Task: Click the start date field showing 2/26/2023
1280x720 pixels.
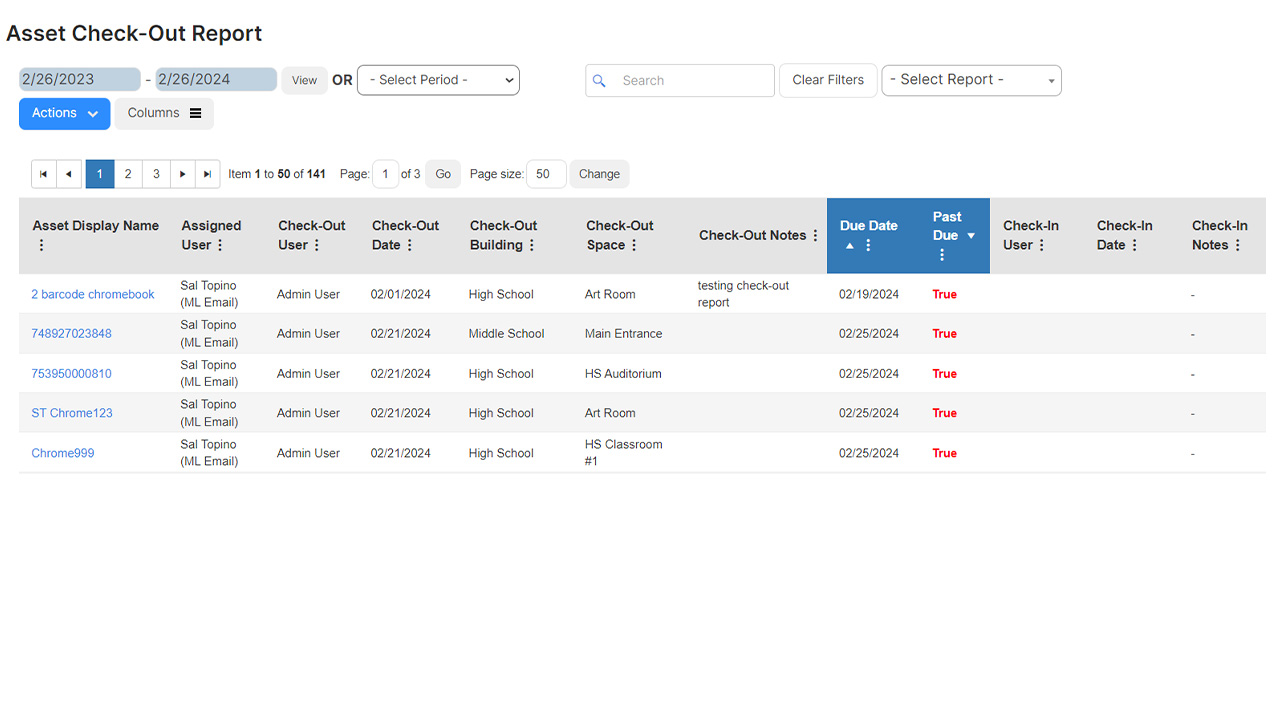Action: [x=79, y=78]
